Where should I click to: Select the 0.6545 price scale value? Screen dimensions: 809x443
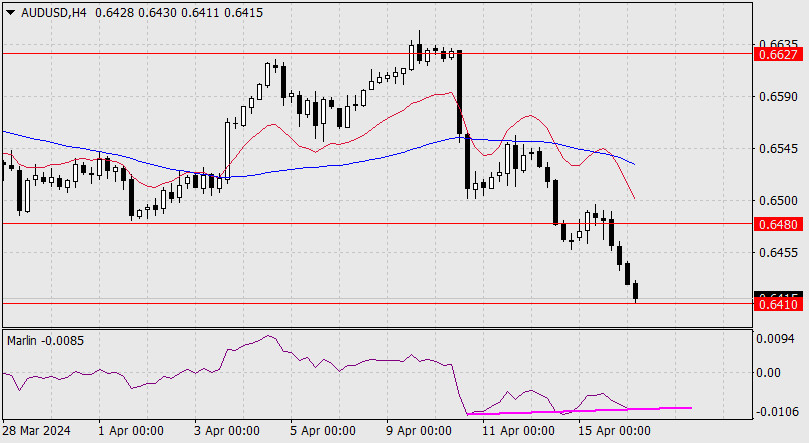[778, 149]
